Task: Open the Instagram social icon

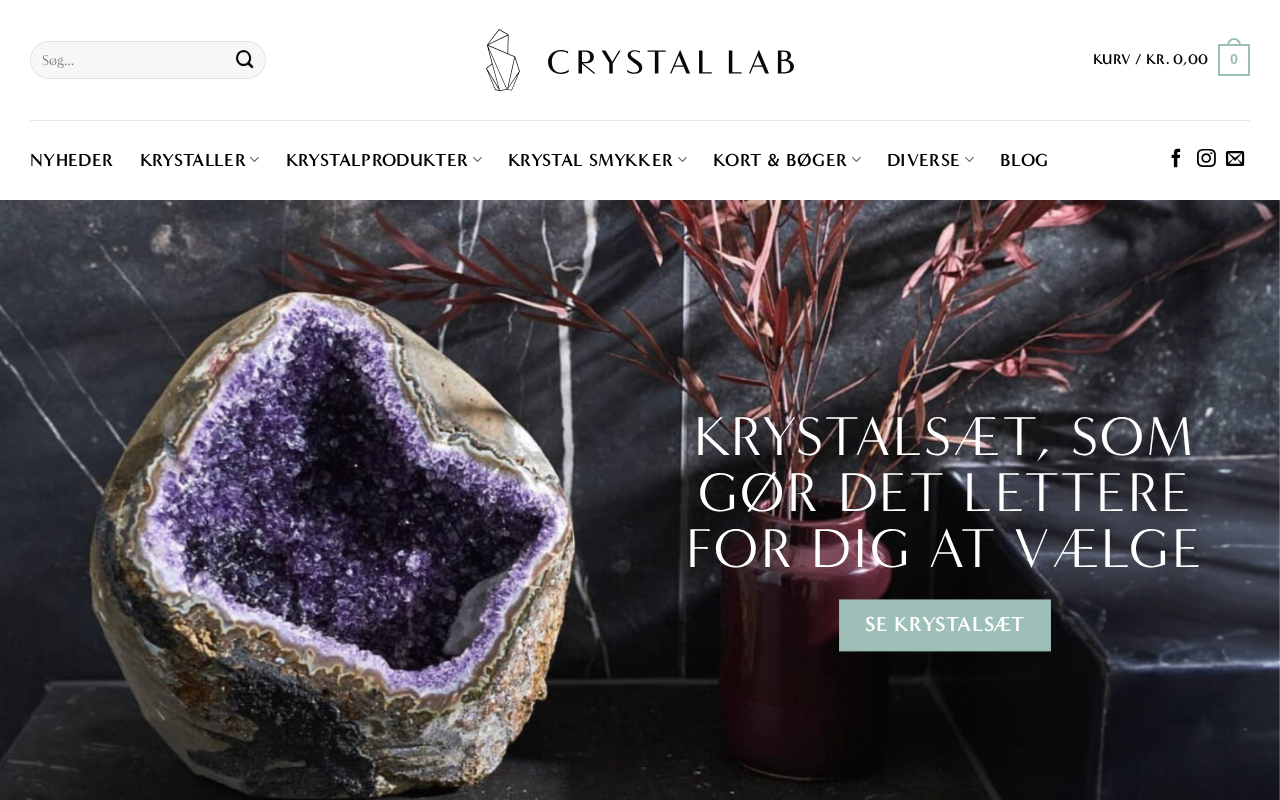Action: pyautogui.click(x=1206, y=158)
